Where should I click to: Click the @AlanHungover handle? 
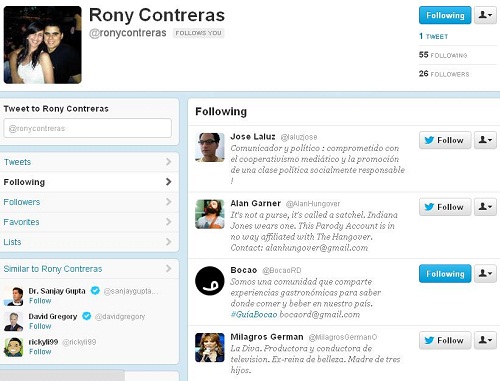tap(313, 204)
